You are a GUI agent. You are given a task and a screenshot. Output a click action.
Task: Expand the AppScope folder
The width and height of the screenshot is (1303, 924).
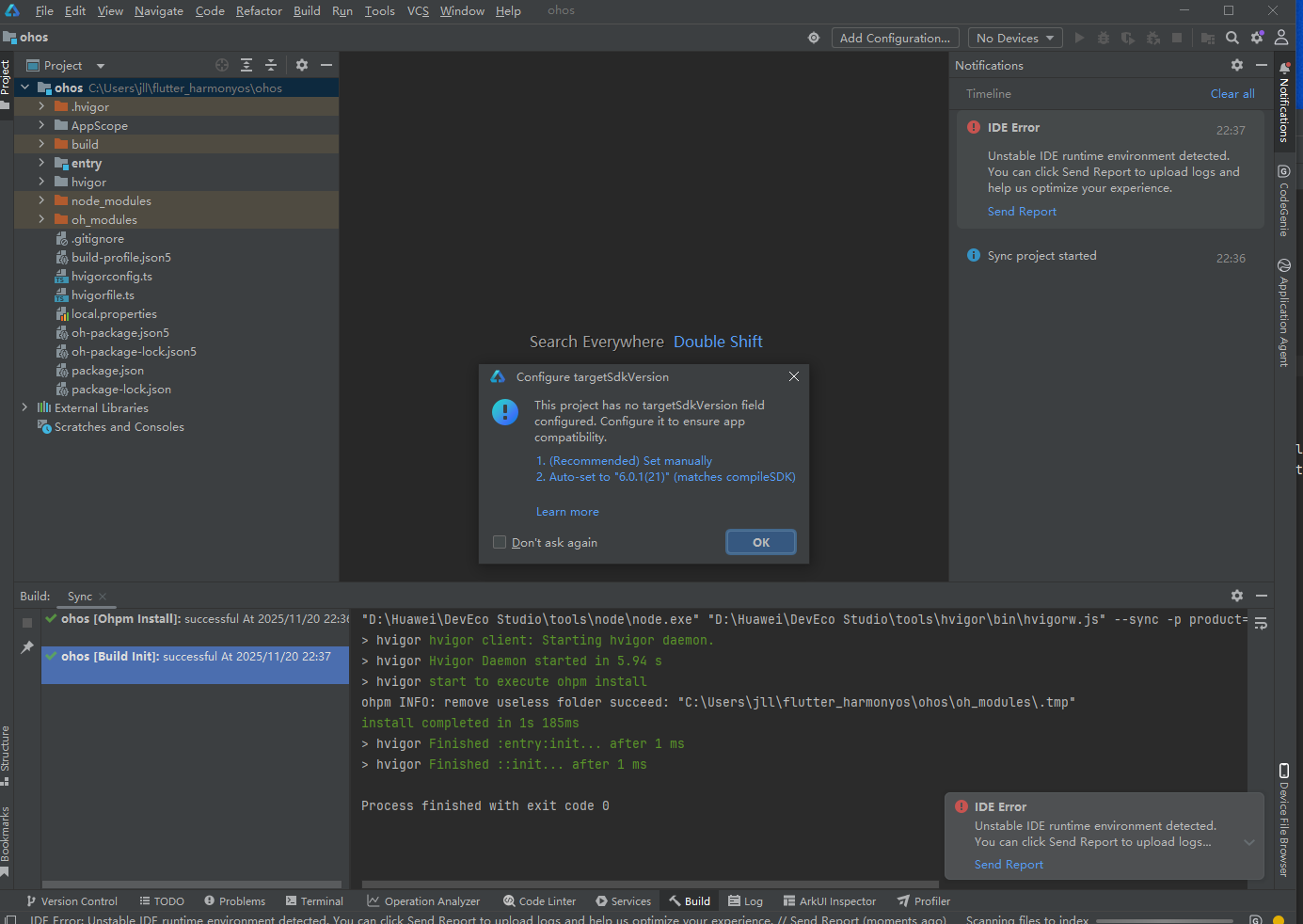click(x=41, y=125)
